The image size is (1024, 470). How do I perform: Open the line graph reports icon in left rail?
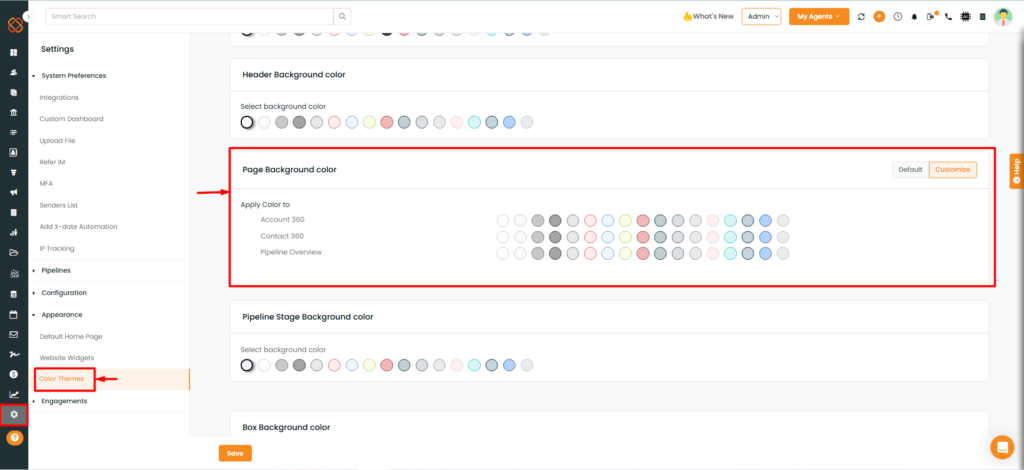pyautogui.click(x=14, y=394)
